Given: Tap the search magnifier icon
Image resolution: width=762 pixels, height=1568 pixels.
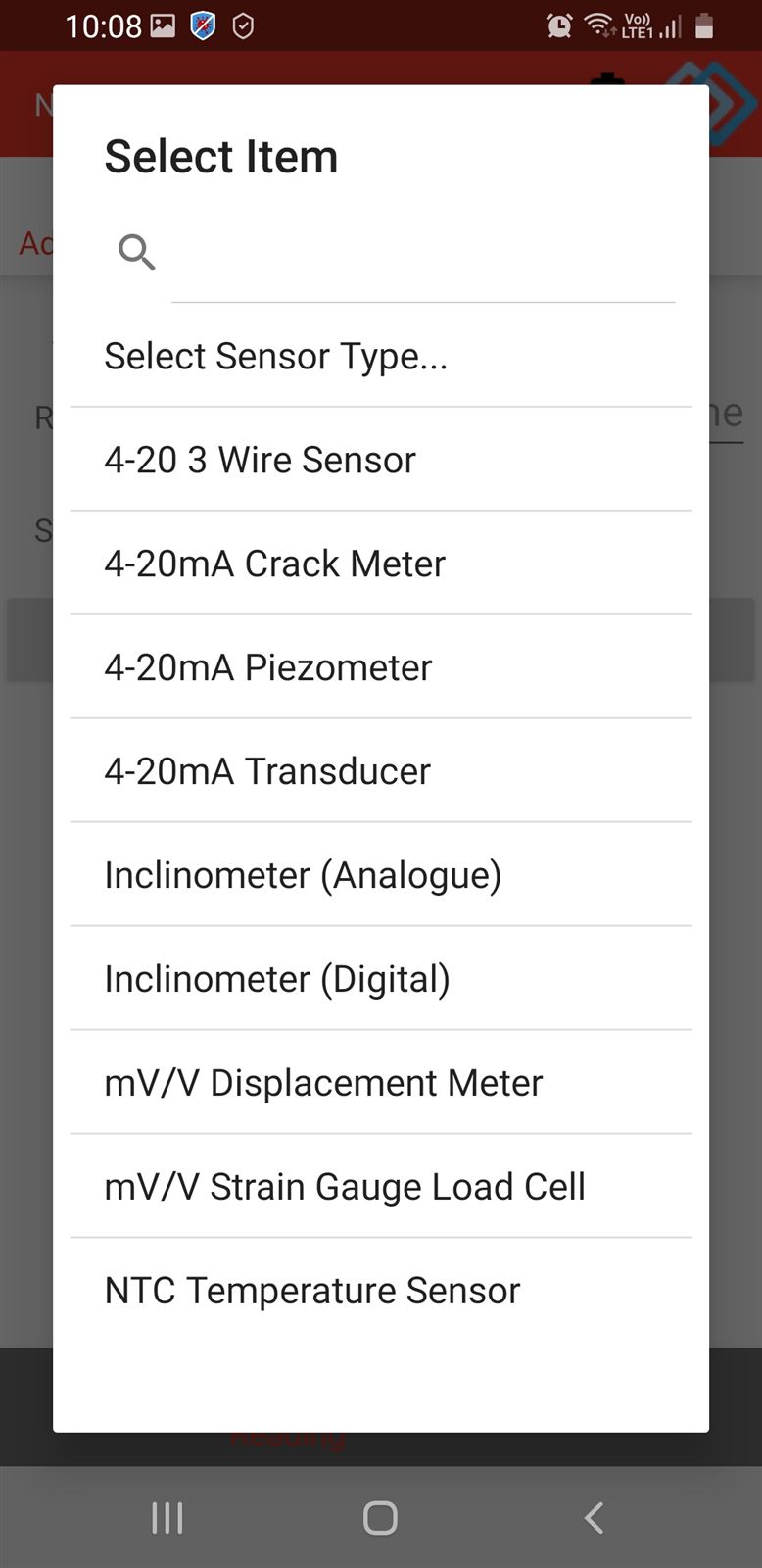Looking at the screenshot, I should coord(136,253).
